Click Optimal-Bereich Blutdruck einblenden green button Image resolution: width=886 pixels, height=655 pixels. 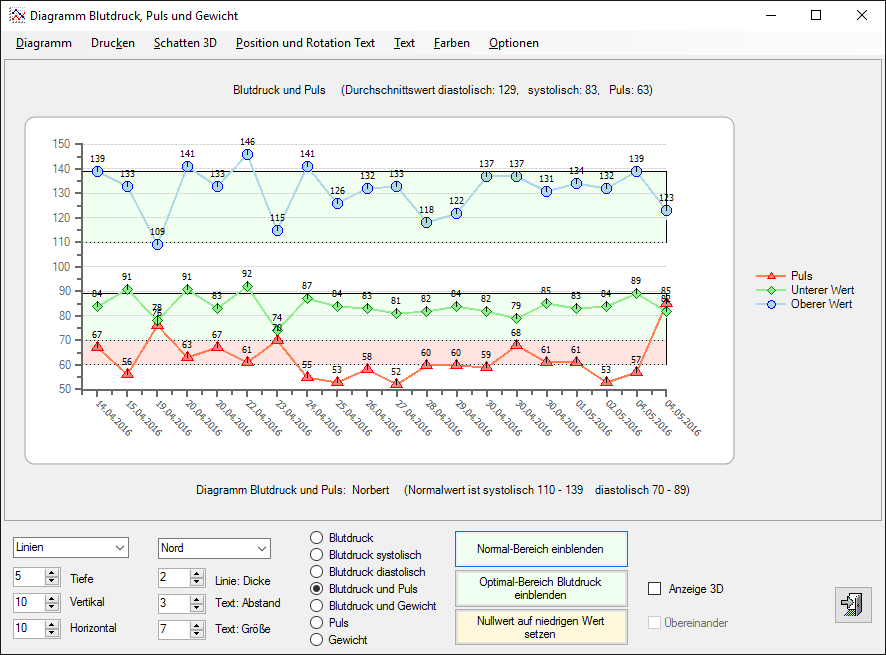pyautogui.click(x=541, y=587)
